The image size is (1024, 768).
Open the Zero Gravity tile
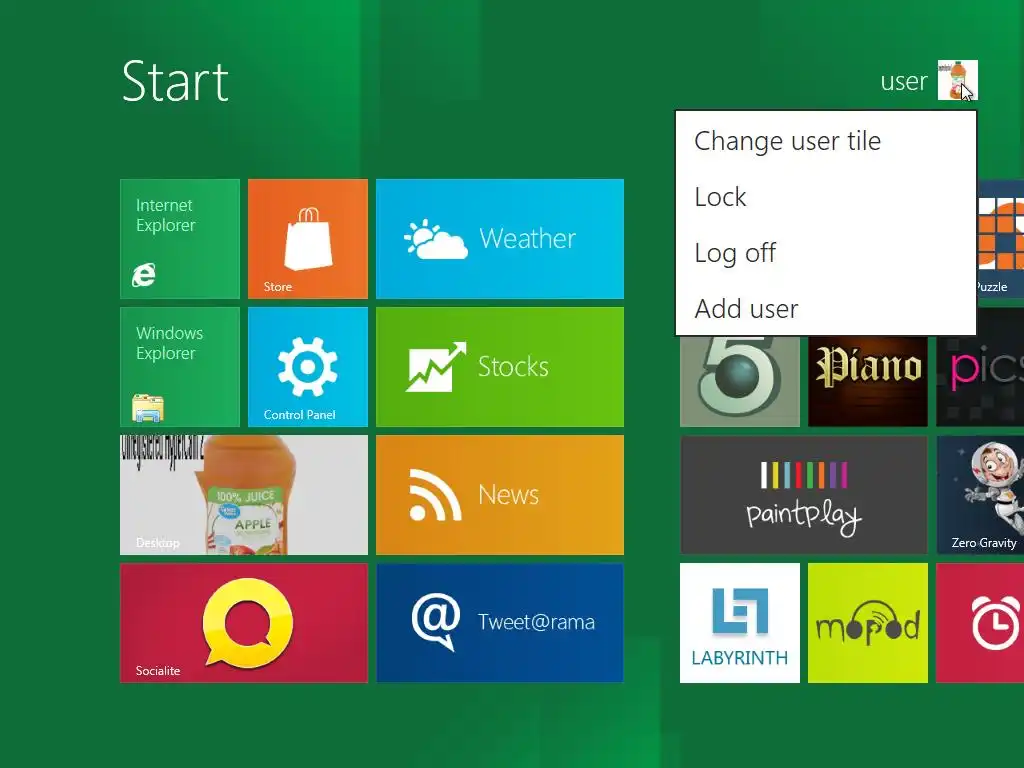click(x=980, y=495)
